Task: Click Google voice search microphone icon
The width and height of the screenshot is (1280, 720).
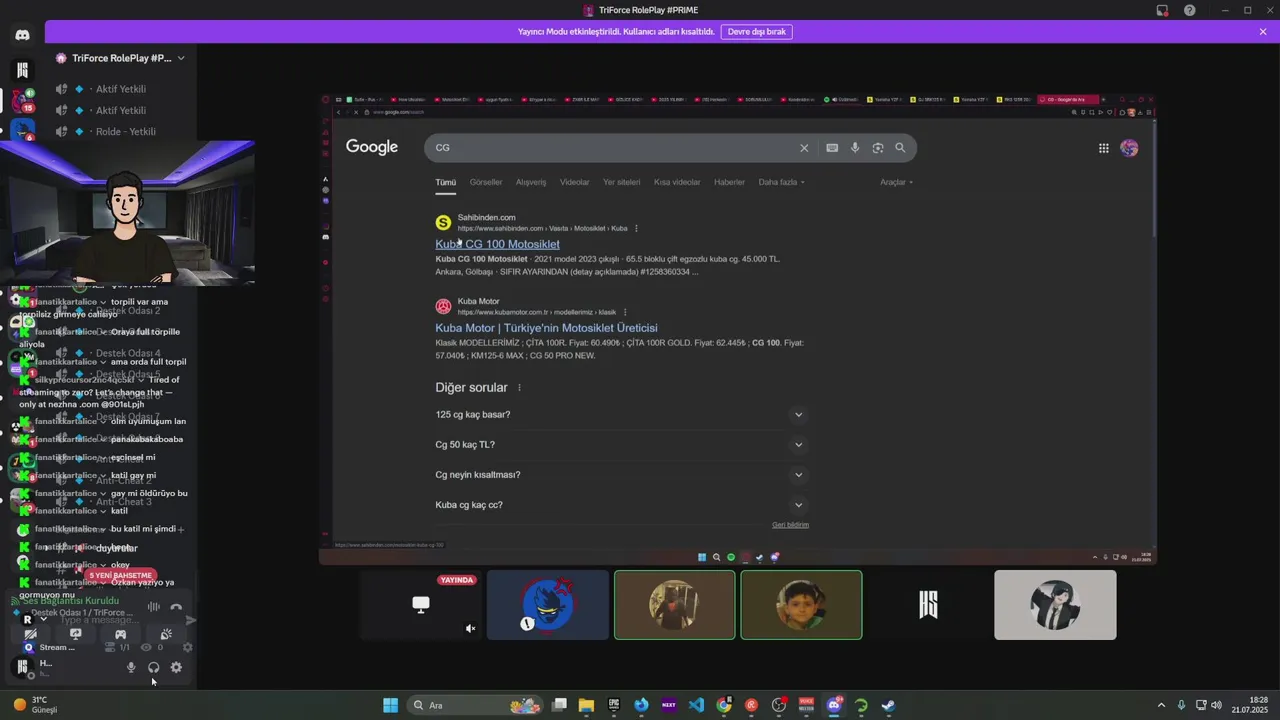Action: tap(855, 148)
